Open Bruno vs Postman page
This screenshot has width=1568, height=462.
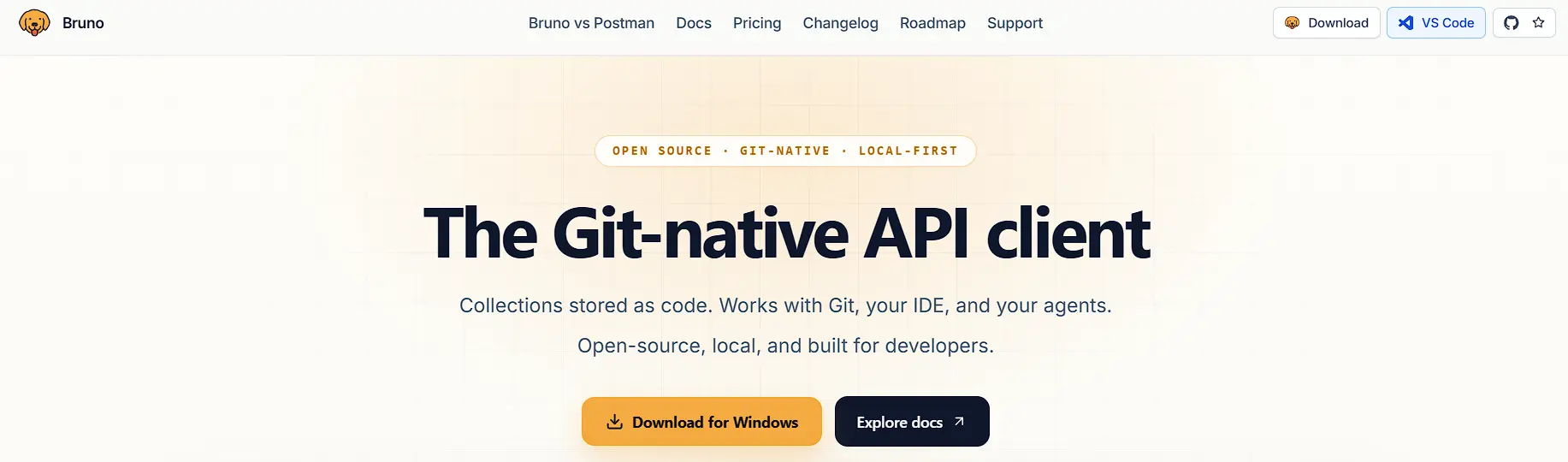[591, 23]
